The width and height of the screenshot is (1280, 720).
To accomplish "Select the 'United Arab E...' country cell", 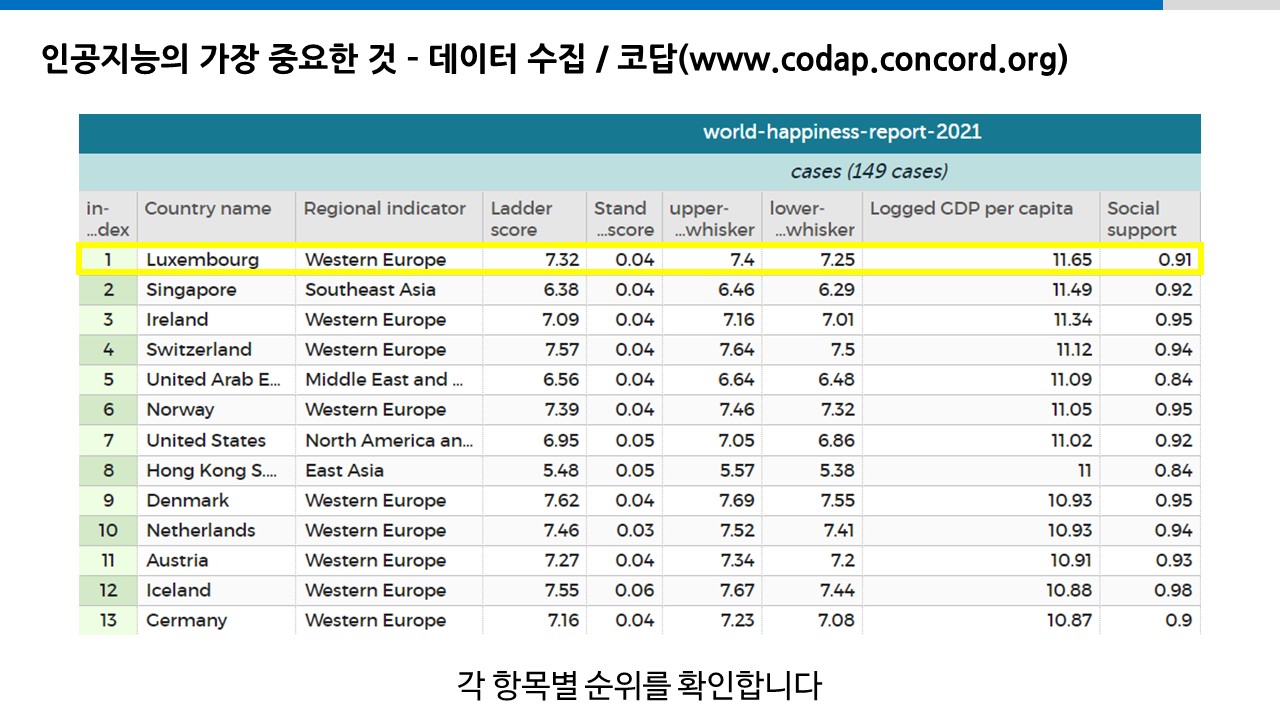I will pos(216,380).
